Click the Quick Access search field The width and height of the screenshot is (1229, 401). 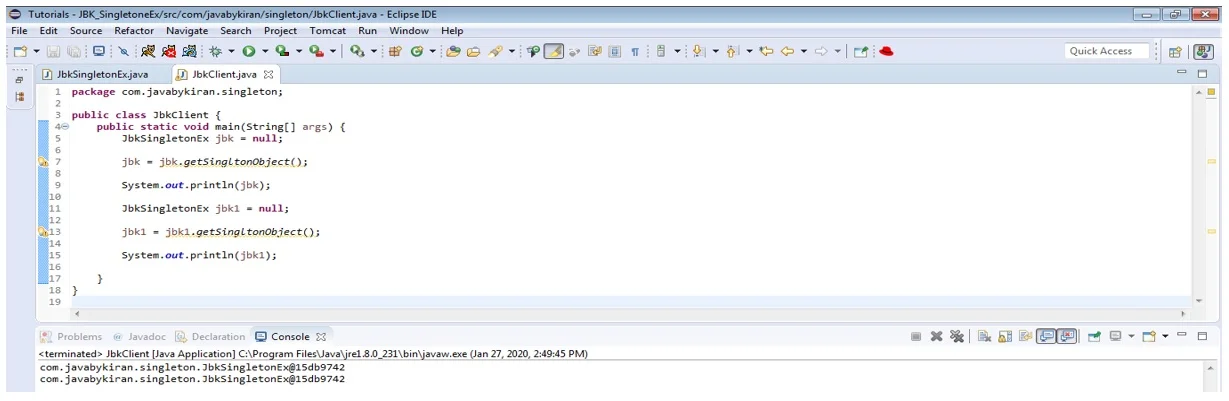point(1106,51)
